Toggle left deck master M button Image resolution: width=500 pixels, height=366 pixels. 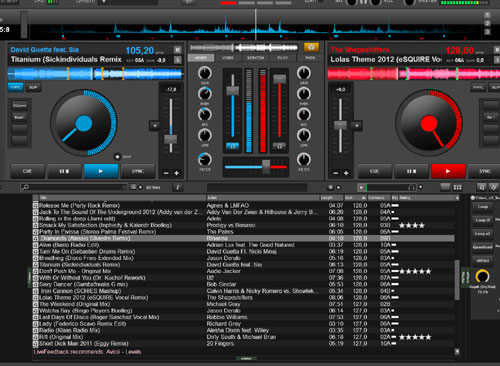[x=178, y=50]
